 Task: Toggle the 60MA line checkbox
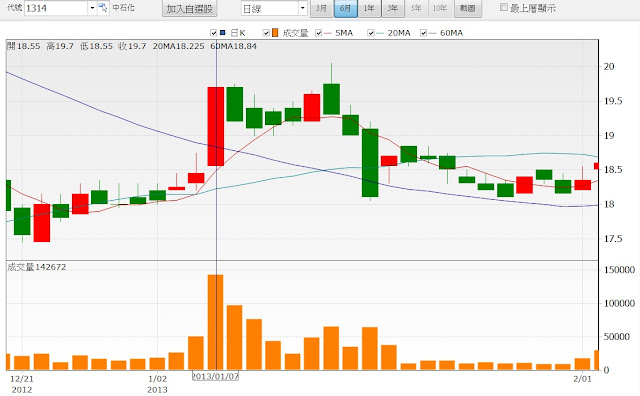[x=423, y=33]
